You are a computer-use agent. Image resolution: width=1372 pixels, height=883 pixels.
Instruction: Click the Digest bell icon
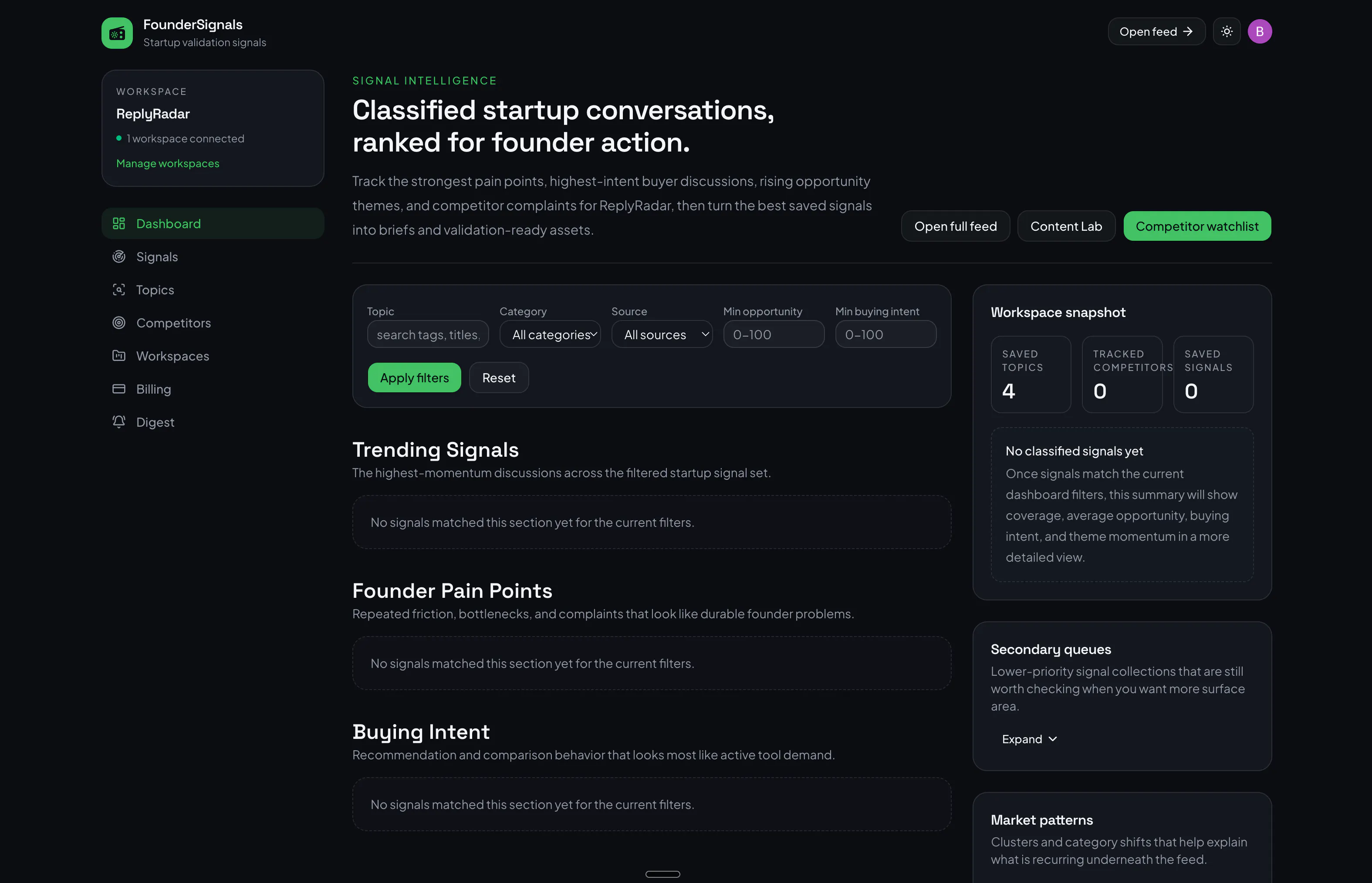[x=119, y=422]
